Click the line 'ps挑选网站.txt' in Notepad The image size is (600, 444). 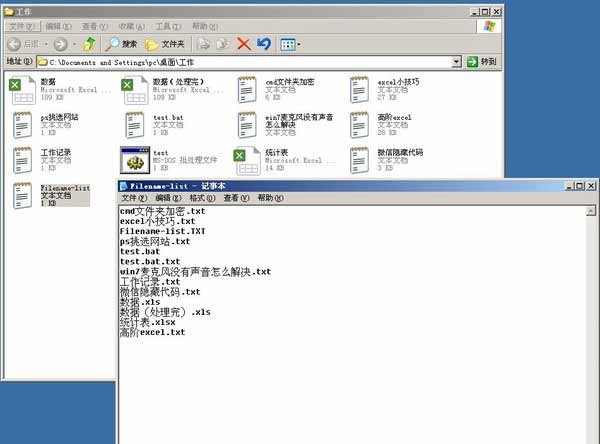(x=155, y=242)
